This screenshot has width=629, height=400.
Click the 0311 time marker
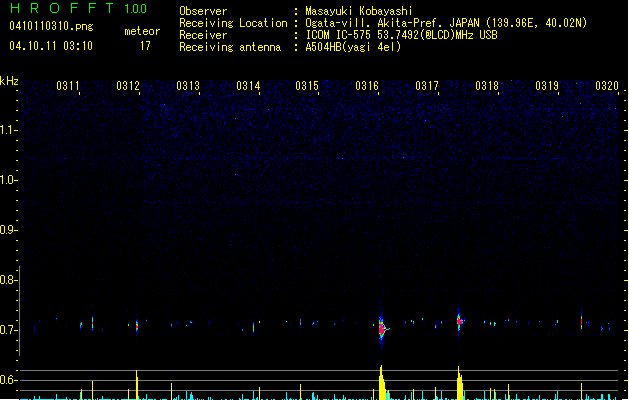tap(68, 86)
